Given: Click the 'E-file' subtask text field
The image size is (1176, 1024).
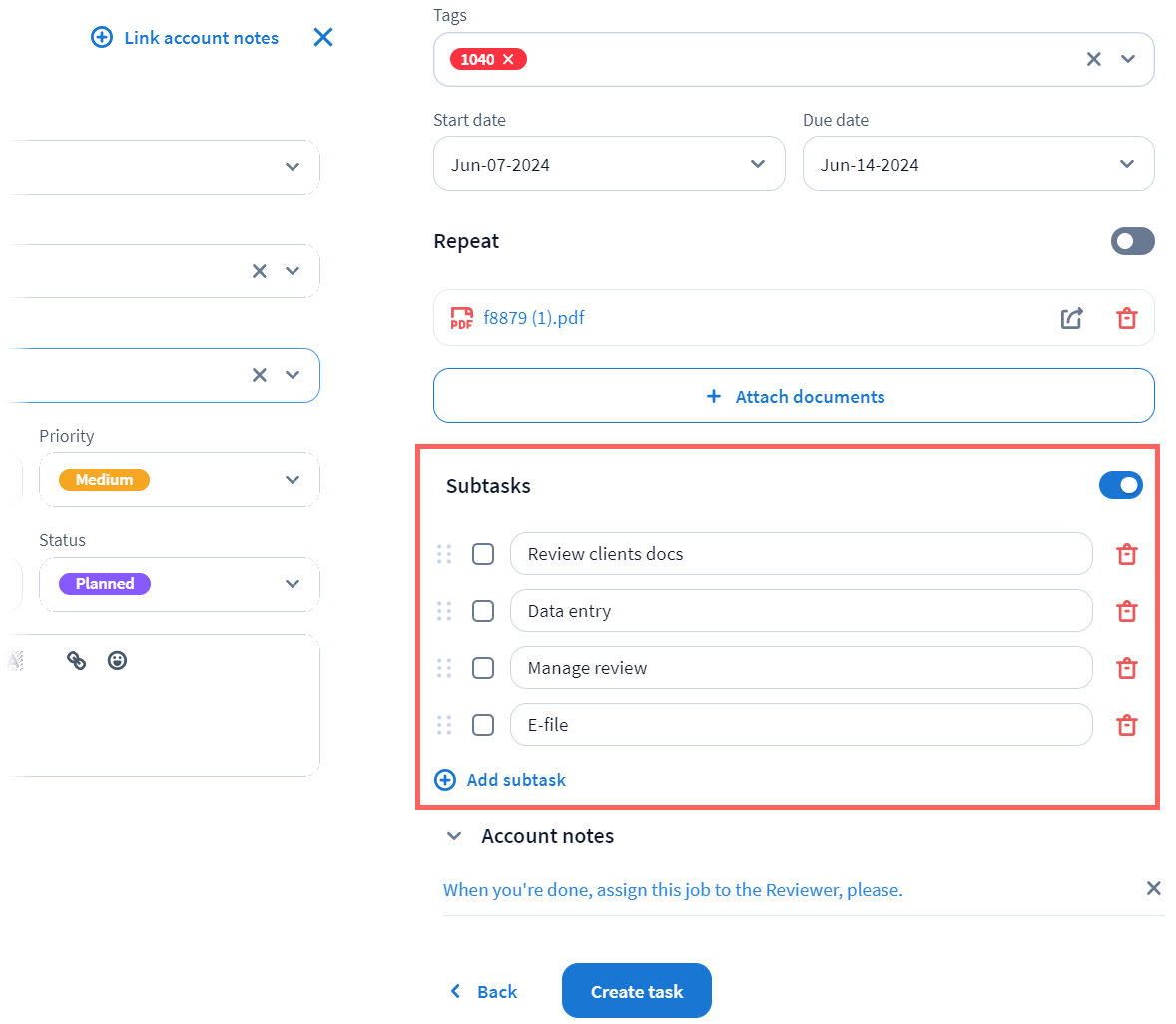Looking at the screenshot, I should coord(800,725).
